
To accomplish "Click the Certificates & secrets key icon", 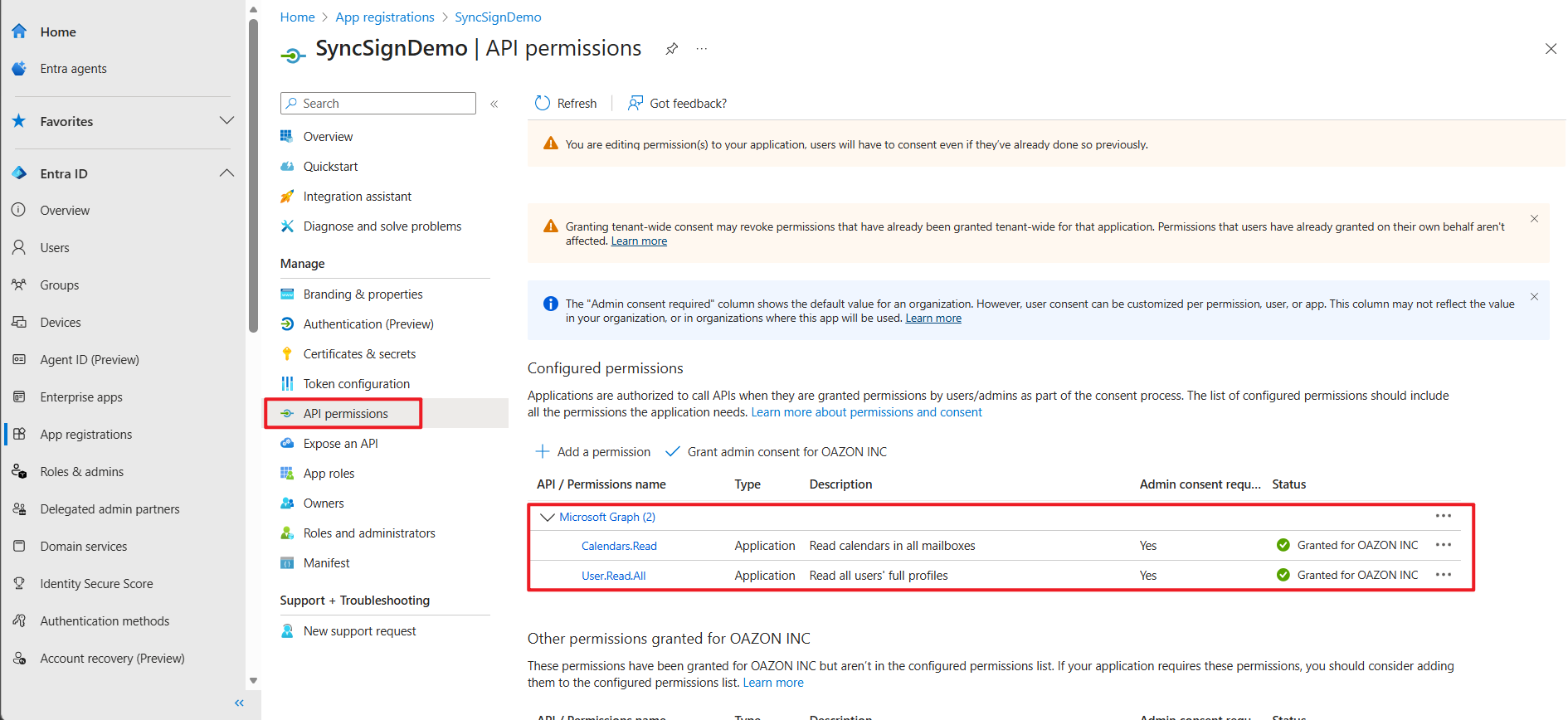I will coord(287,354).
